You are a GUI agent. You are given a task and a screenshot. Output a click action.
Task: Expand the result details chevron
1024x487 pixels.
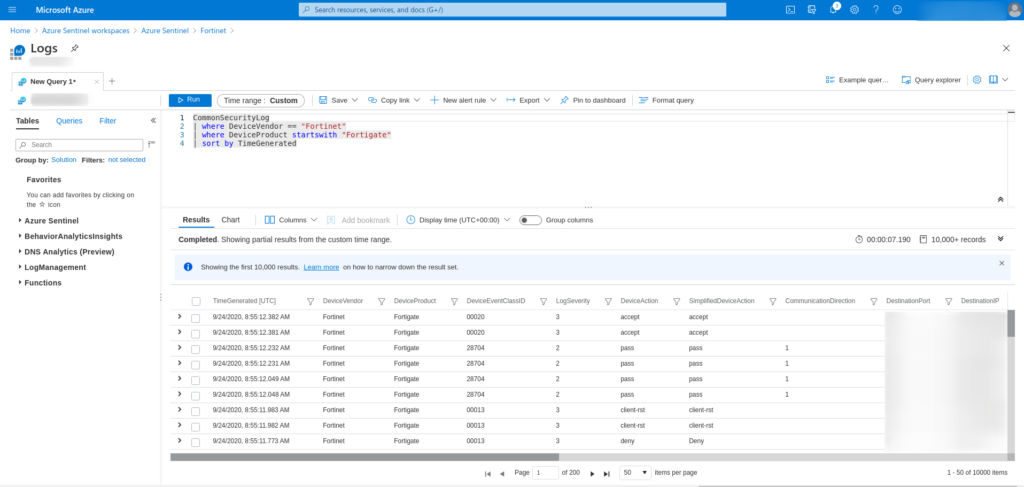coord(1000,239)
